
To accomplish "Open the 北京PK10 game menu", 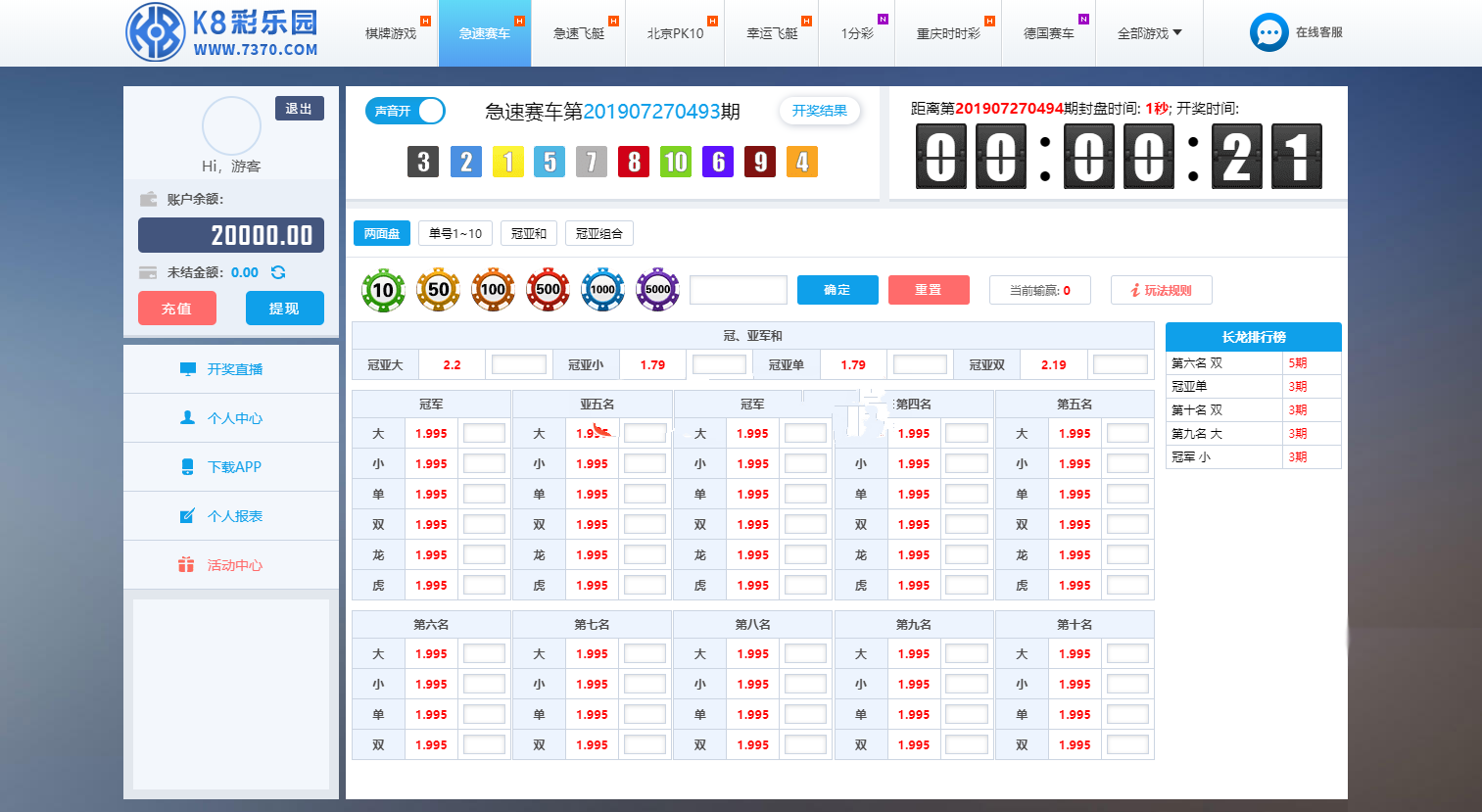I will coord(675,33).
